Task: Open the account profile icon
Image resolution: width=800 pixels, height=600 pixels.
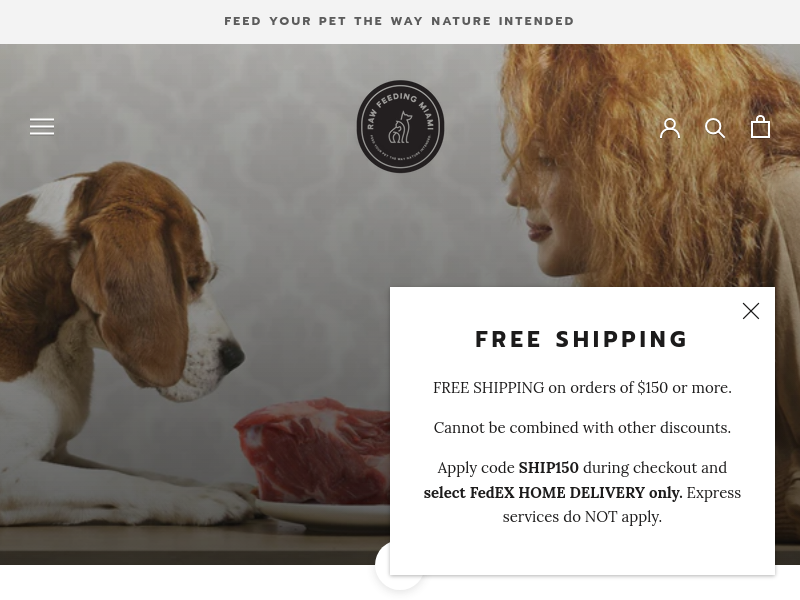Action: (x=669, y=128)
